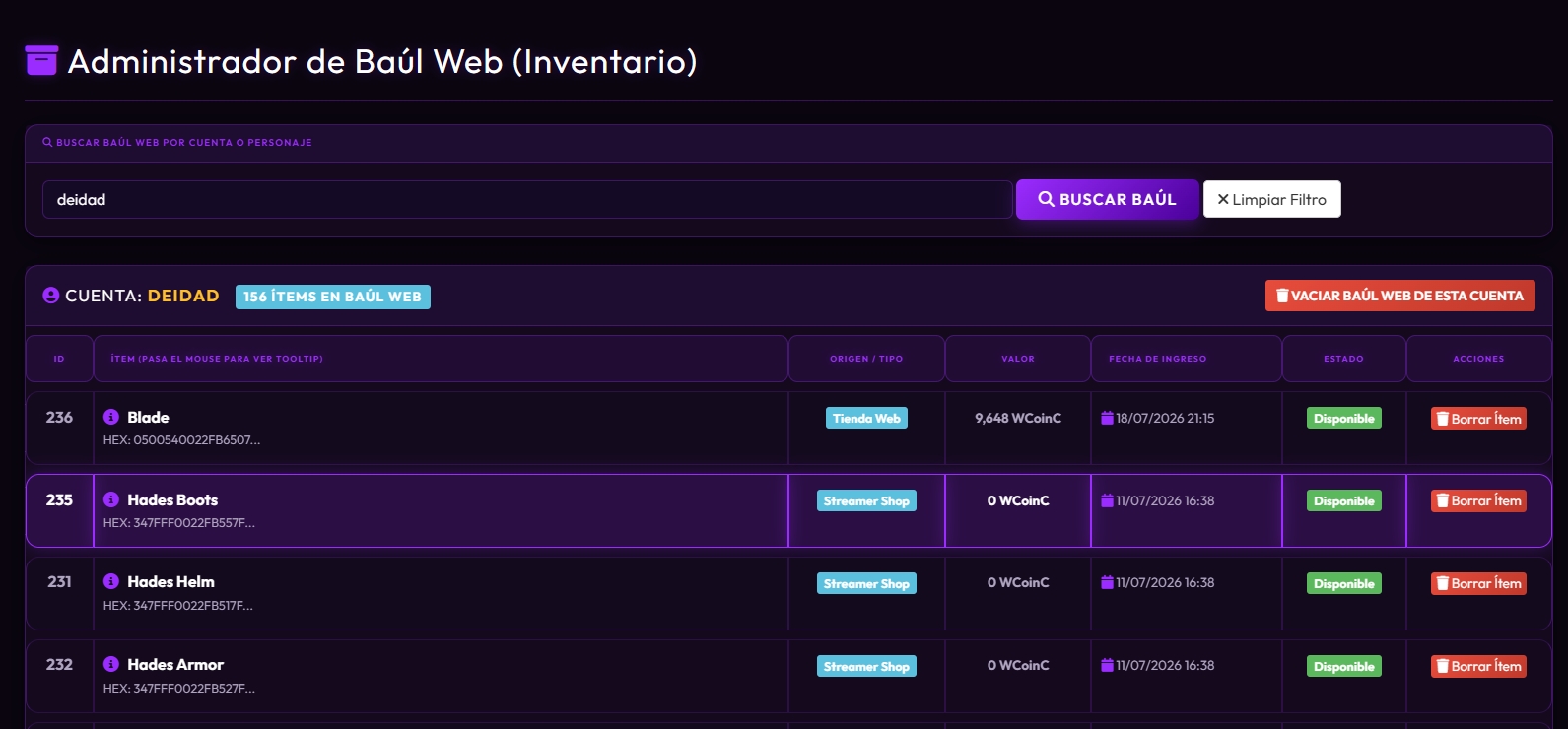Click Disponible status in Hades Boots row
The width and height of the screenshot is (1568, 729).
1343,500
